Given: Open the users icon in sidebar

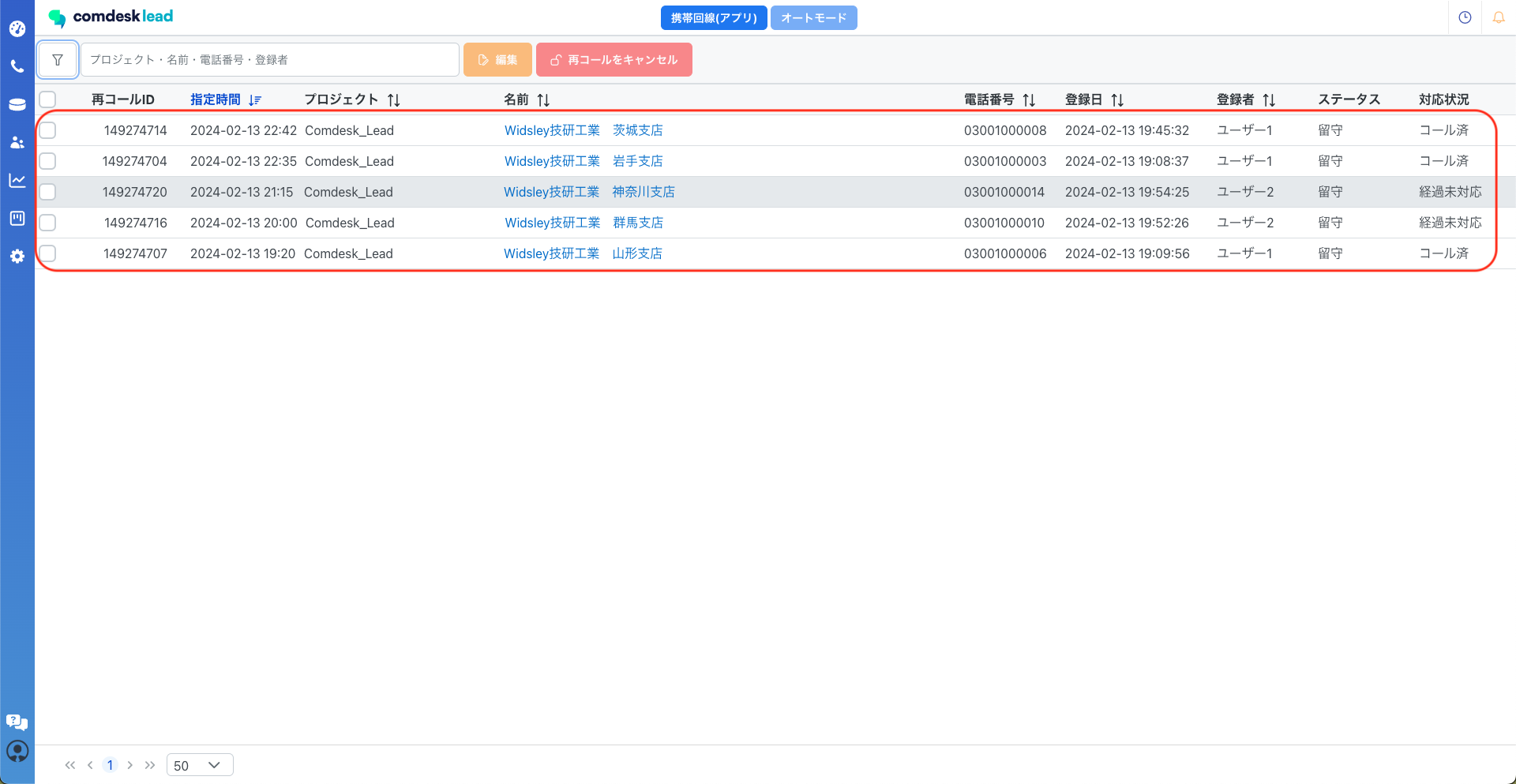Looking at the screenshot, I should [x=17, y=143].
